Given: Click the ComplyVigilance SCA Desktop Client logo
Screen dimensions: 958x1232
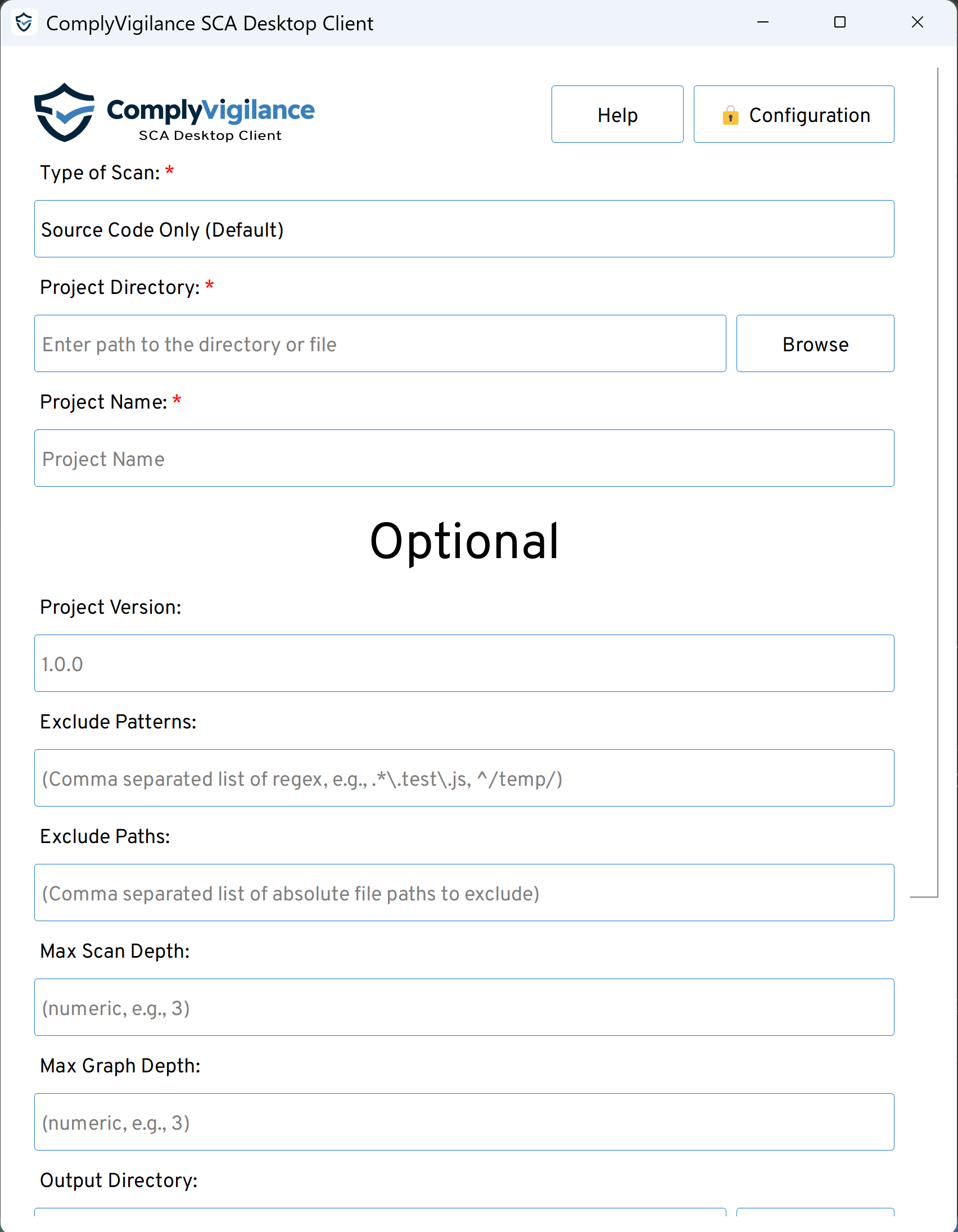Looking at the screenshot, I should point(174,113).
